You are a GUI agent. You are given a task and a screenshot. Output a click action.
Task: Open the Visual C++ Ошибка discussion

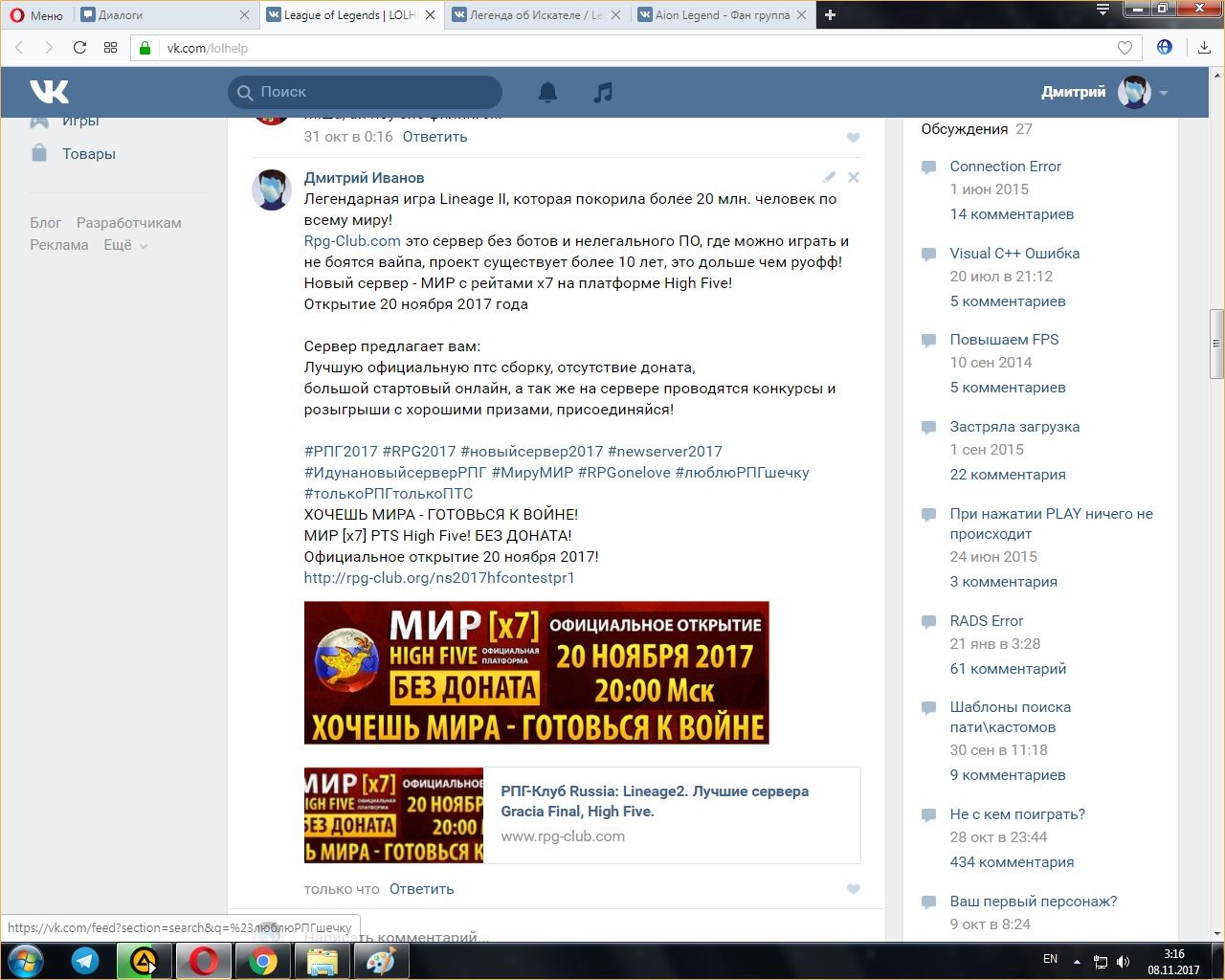click(1014, 254)
